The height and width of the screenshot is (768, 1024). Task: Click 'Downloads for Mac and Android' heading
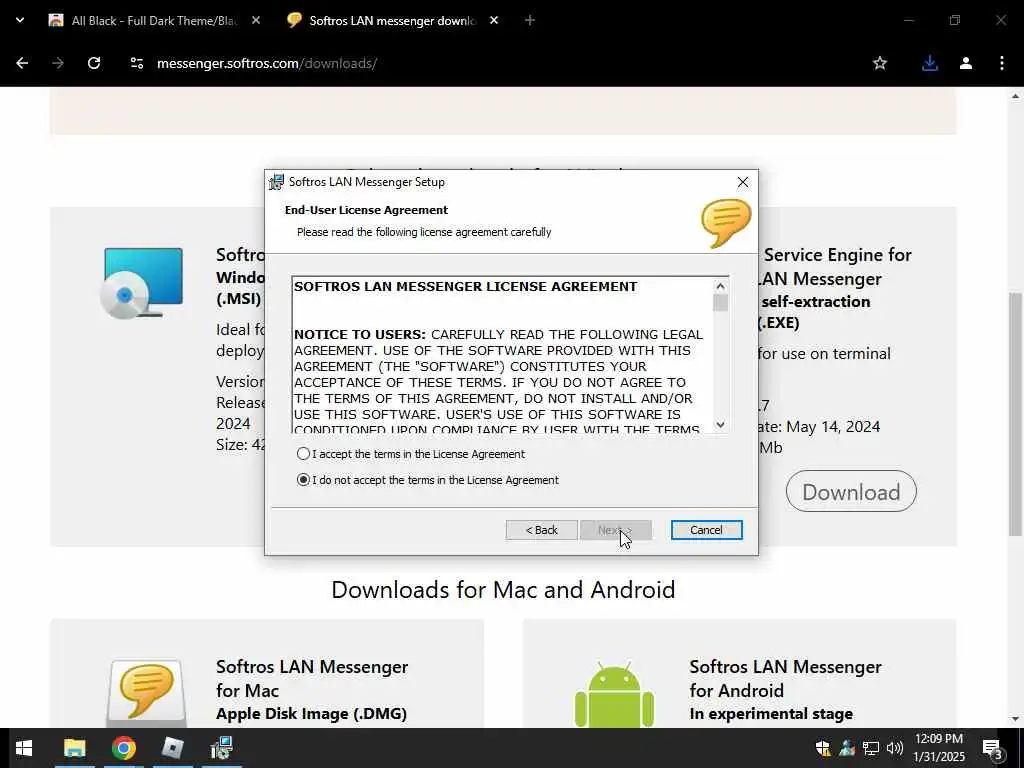coord(503,590)
